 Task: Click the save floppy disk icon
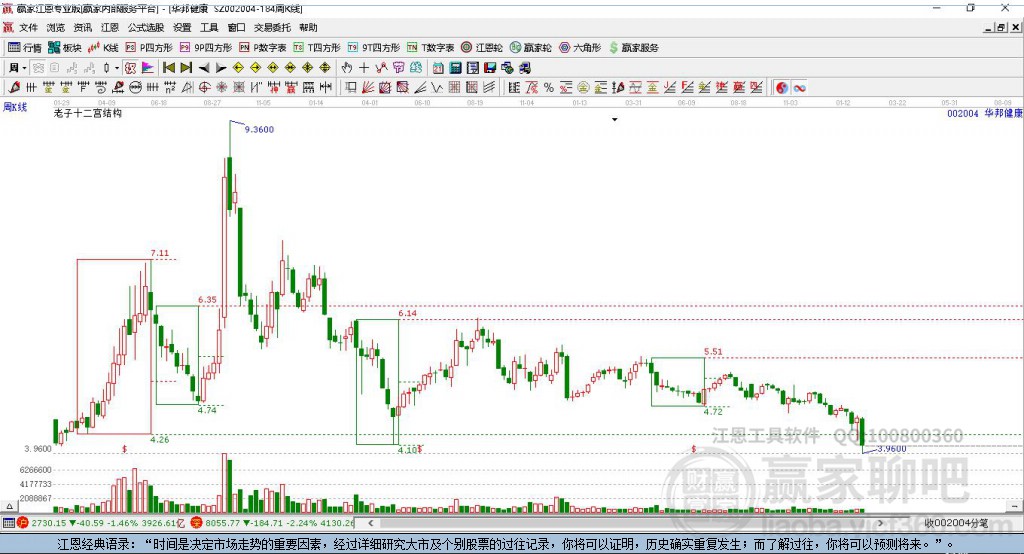[490, 68]
